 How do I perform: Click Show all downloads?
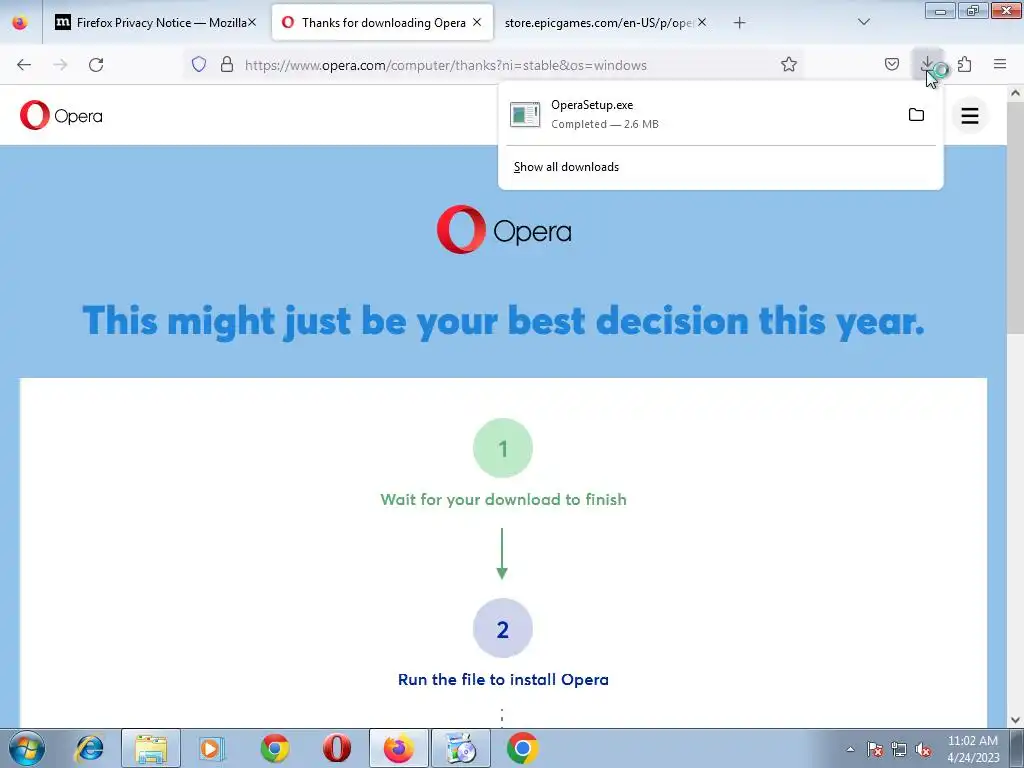tap(566, 167)
